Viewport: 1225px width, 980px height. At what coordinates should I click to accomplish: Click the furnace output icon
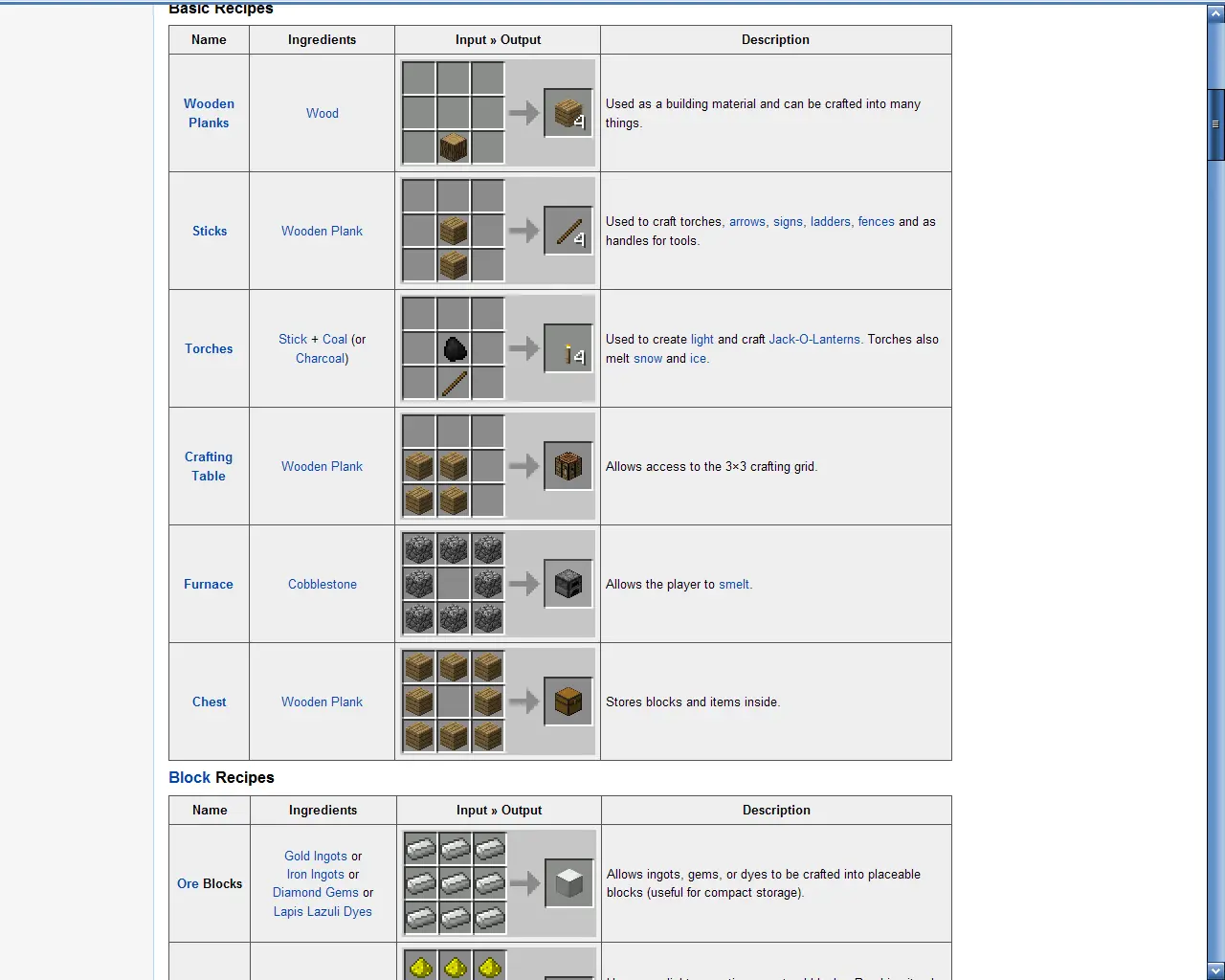[568, 584]
